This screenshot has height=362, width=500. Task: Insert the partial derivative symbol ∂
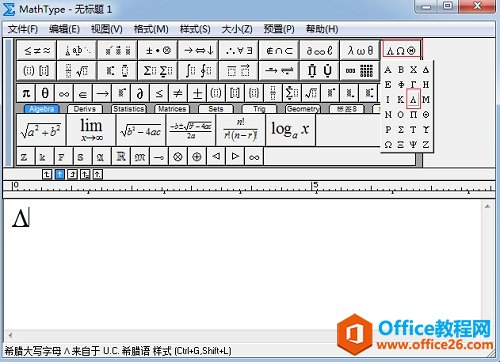coord(140,93)
